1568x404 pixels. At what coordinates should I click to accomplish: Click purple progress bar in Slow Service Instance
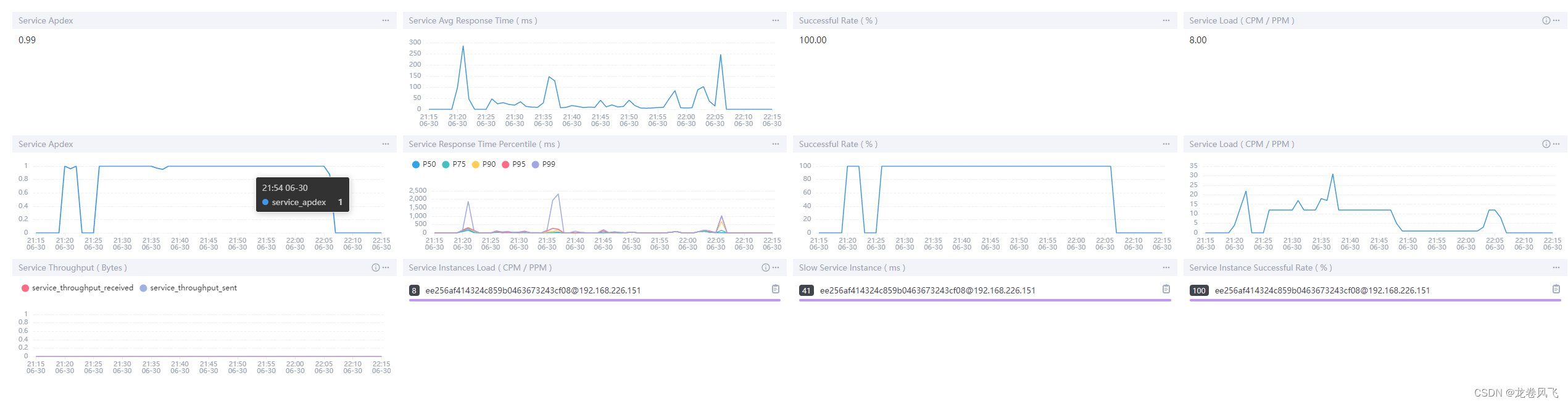pos(985,300)
